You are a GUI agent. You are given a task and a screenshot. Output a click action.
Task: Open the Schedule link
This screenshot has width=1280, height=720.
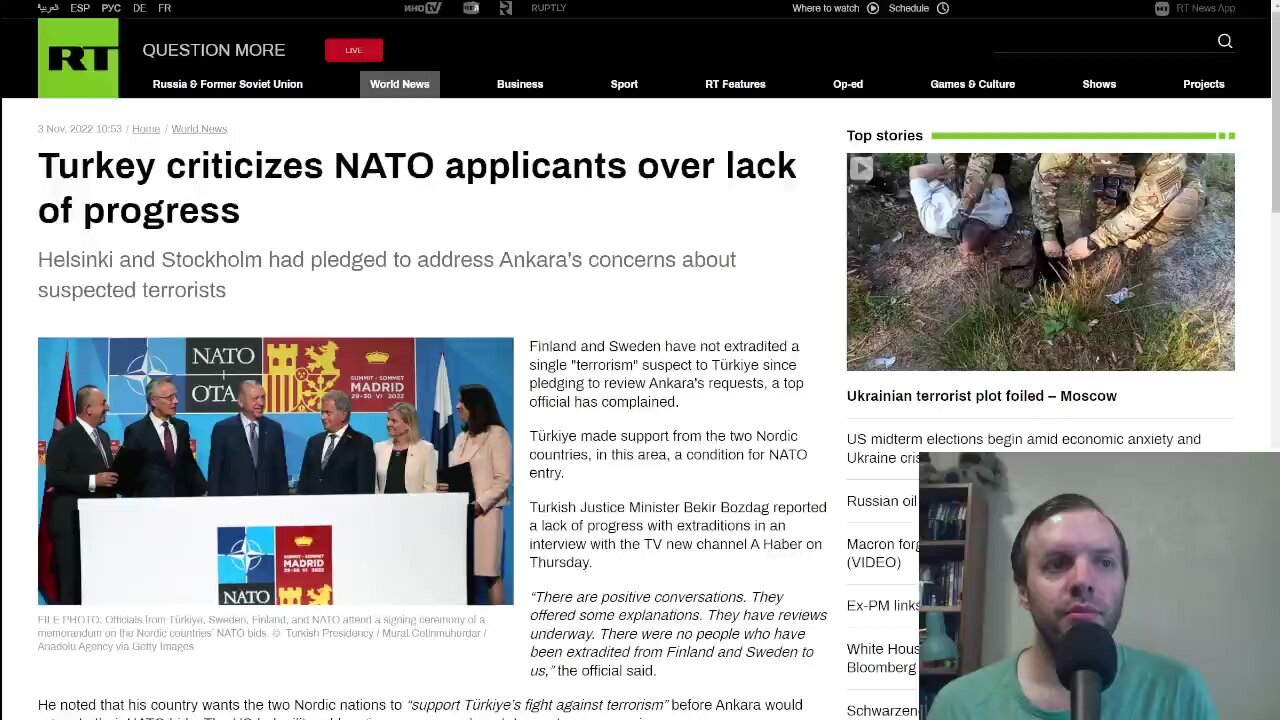pyautogui.click(x=909, y=8)
